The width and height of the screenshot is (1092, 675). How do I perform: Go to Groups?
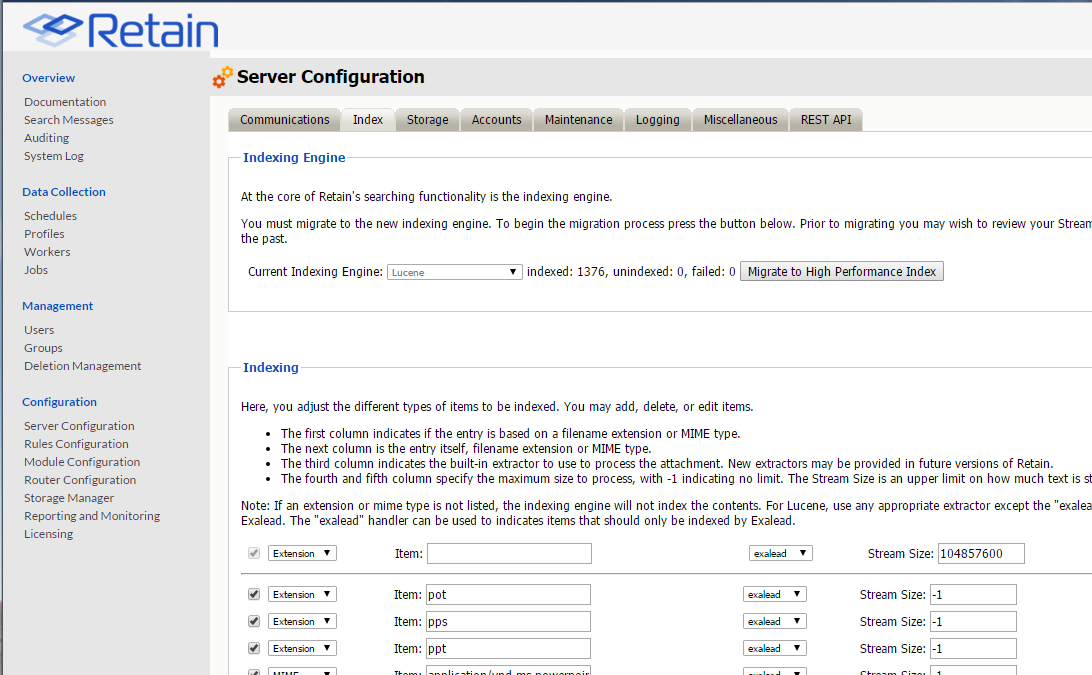(43, 348)
